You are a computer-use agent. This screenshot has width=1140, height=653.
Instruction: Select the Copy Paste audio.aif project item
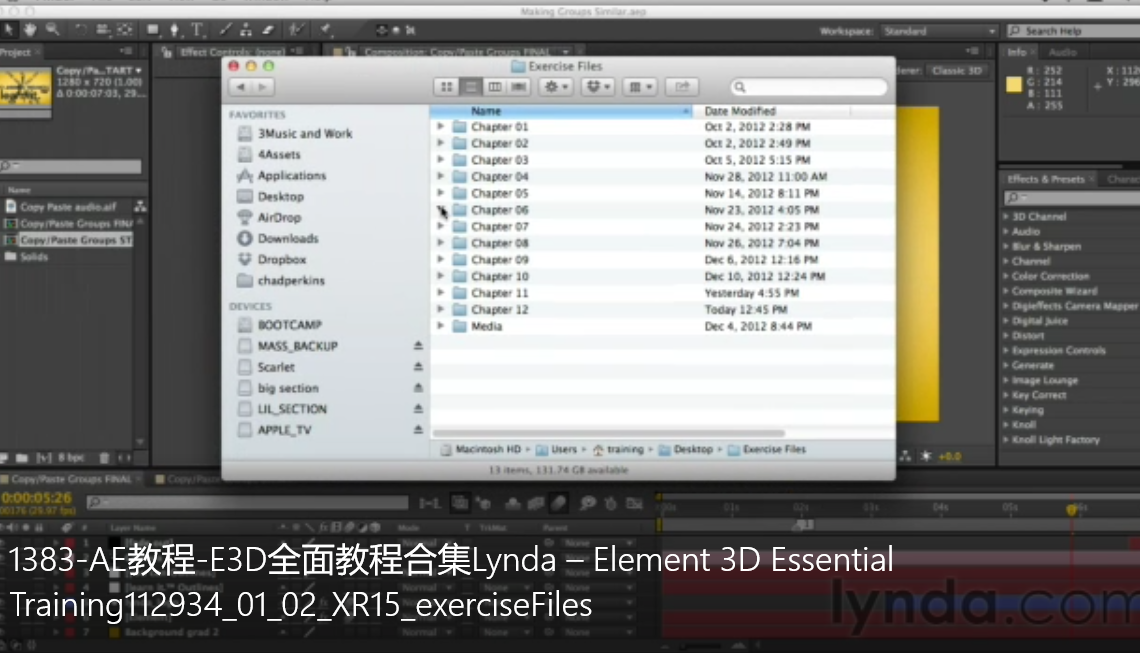click(68, 207)
